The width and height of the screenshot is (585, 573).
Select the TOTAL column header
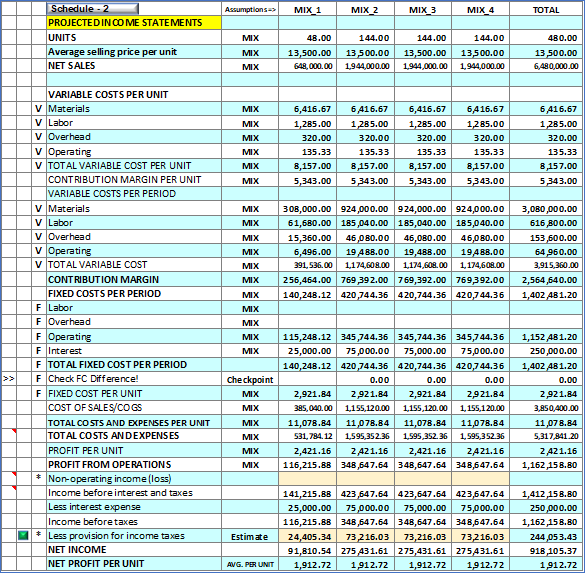coord(546,10)
